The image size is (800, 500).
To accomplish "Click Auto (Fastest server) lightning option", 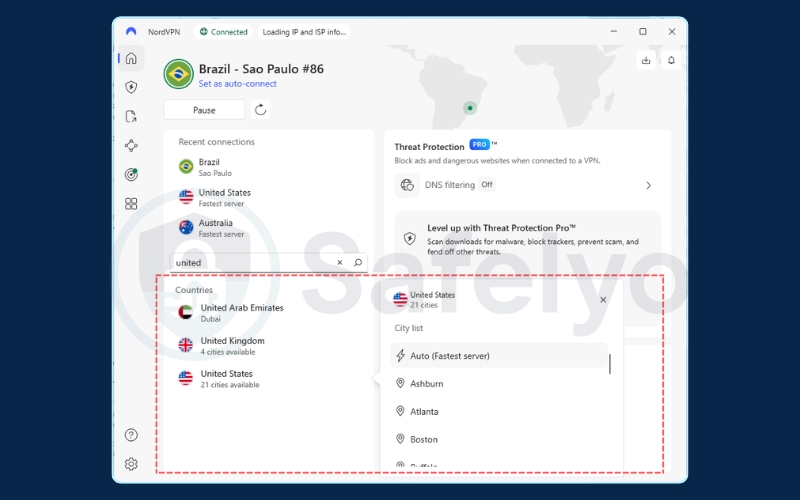I will (499, 356).
